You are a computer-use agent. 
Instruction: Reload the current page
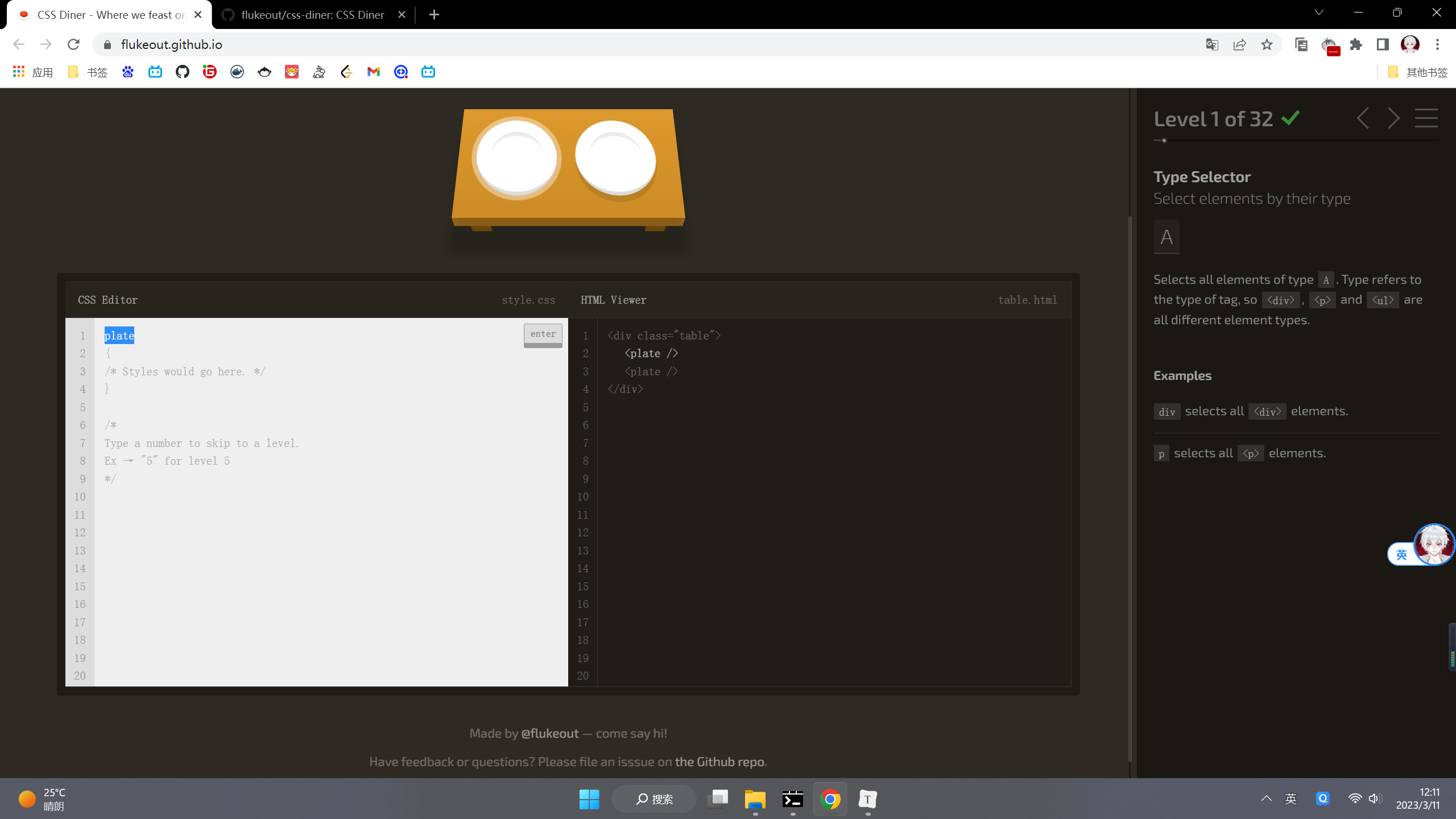[73, 44]
